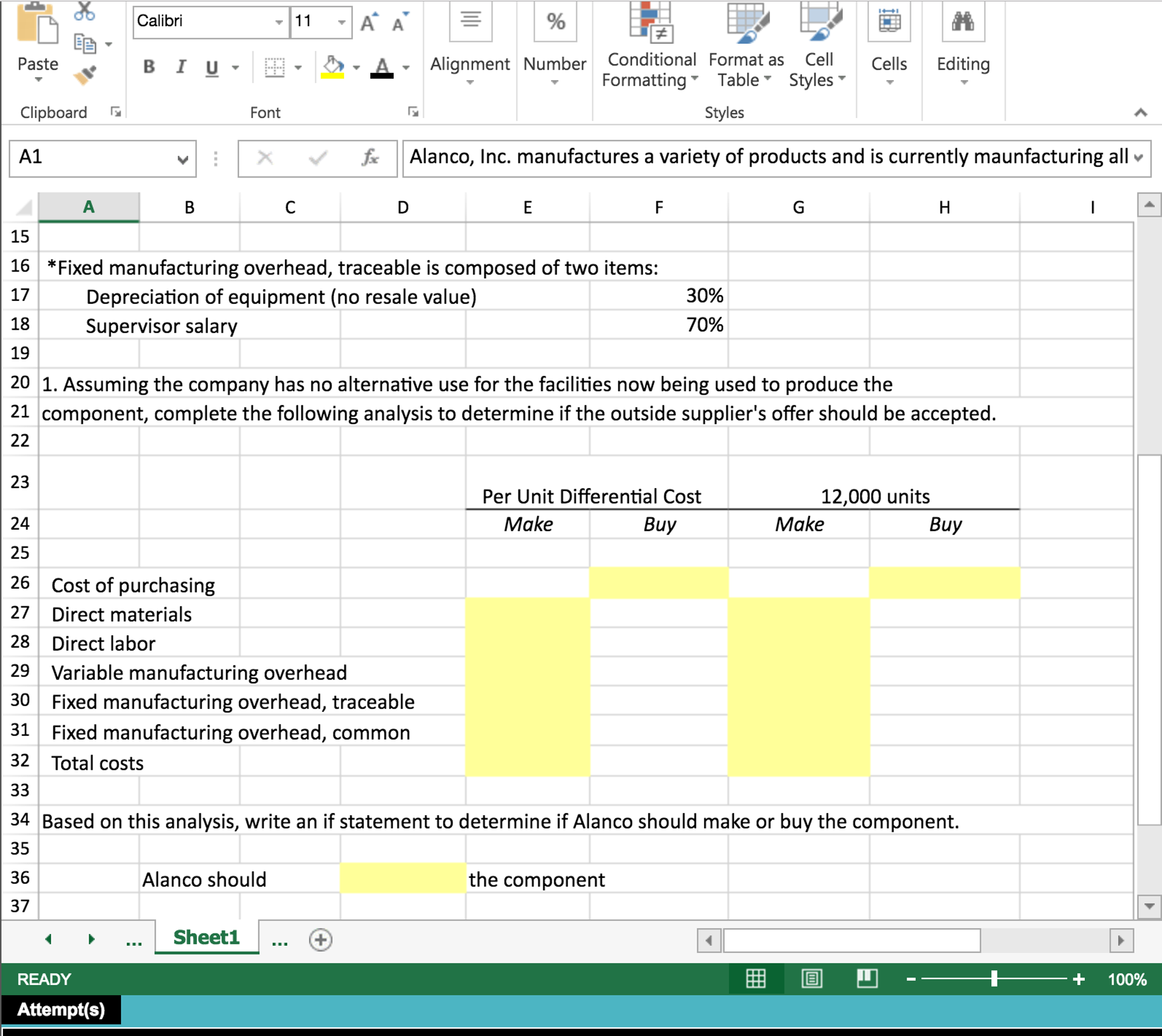Increase zoom using the zoom slider

[x=1079, y=979]
